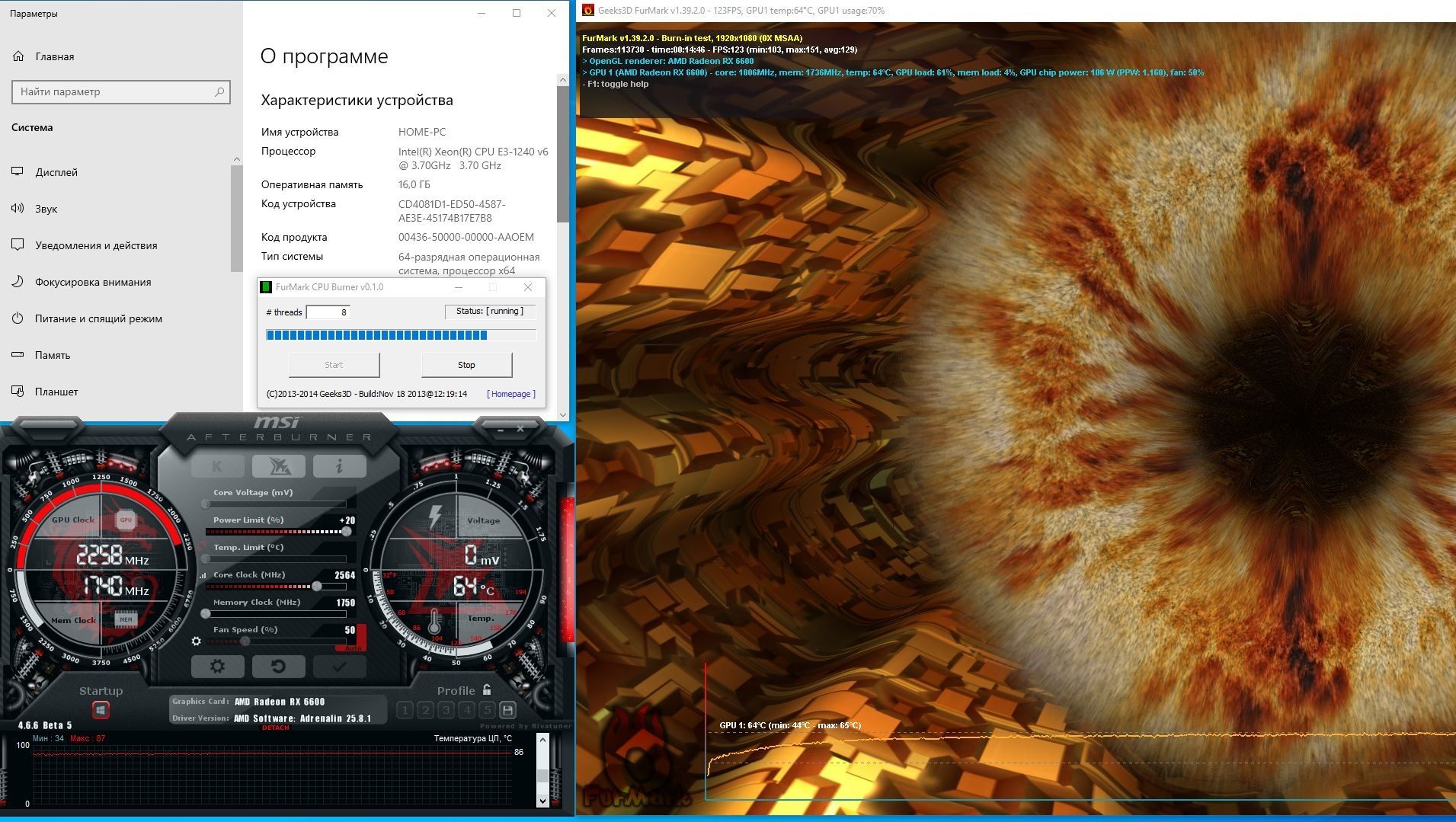Minimize the Параметры window
Viewport: 1456px width, 822px height.
482,13
